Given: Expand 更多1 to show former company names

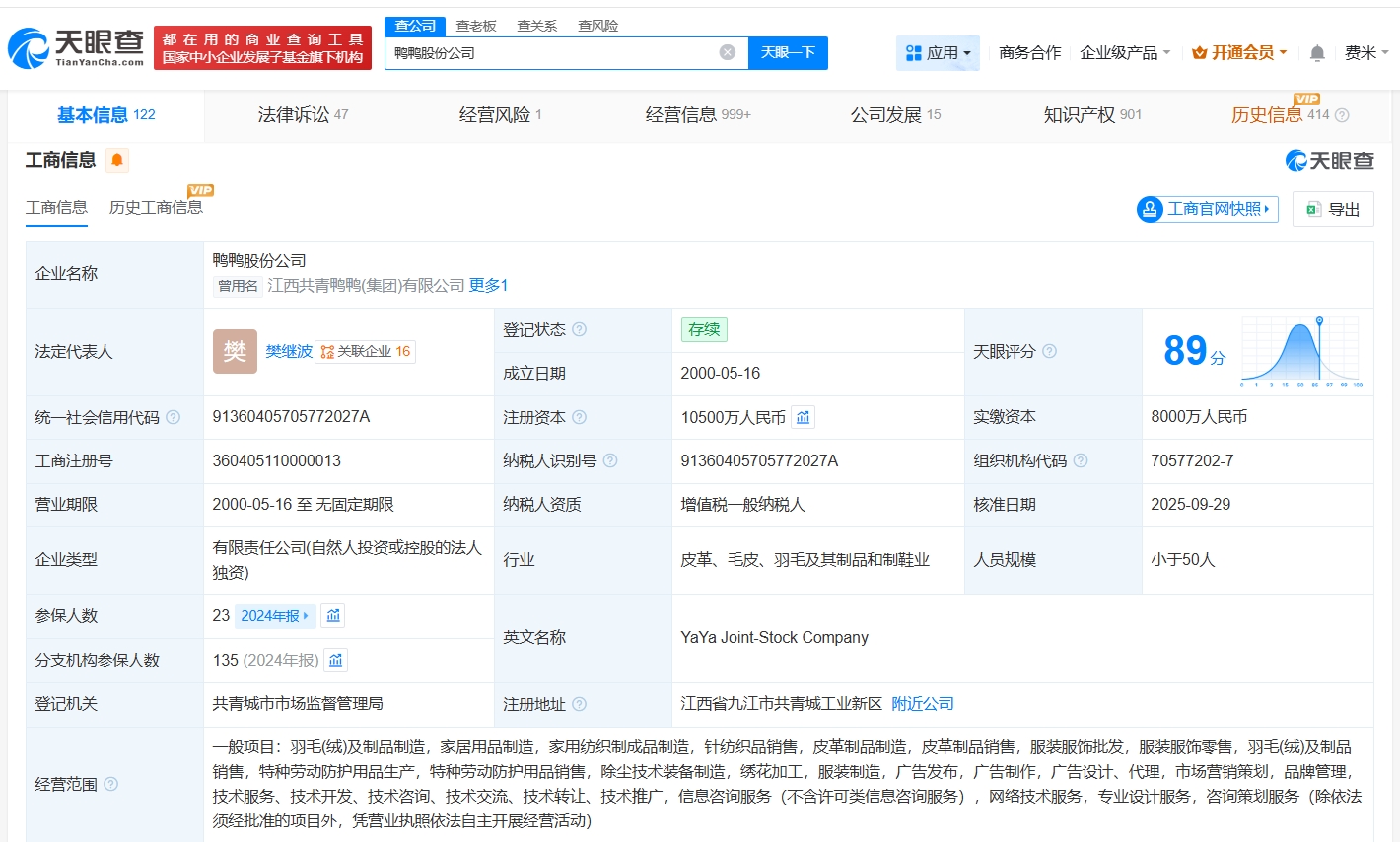Looking at the screenshot, I should tap(486, 285).
